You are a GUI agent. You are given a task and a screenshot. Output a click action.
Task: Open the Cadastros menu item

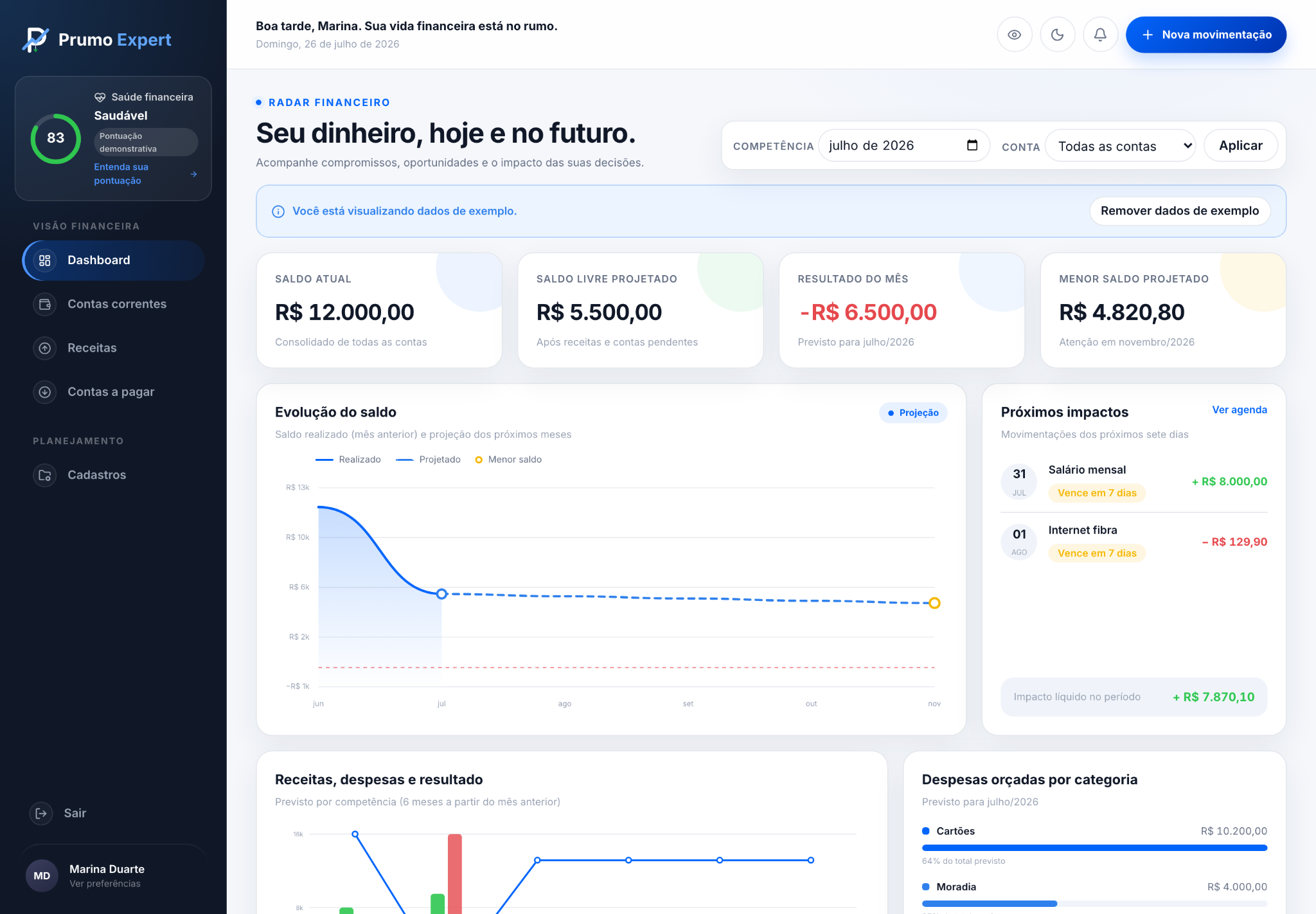coord(114,475)
